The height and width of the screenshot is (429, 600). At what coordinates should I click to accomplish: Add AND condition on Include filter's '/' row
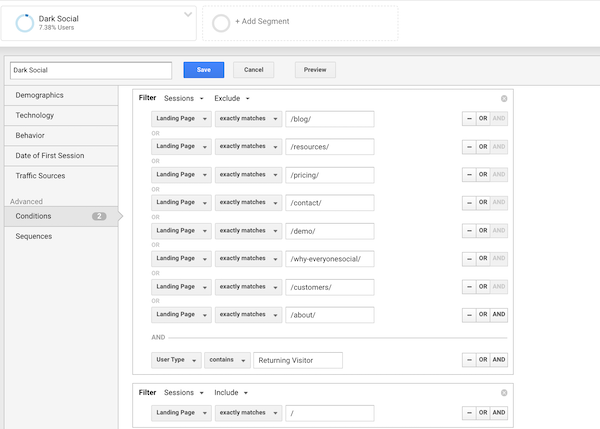pos(499,413)
